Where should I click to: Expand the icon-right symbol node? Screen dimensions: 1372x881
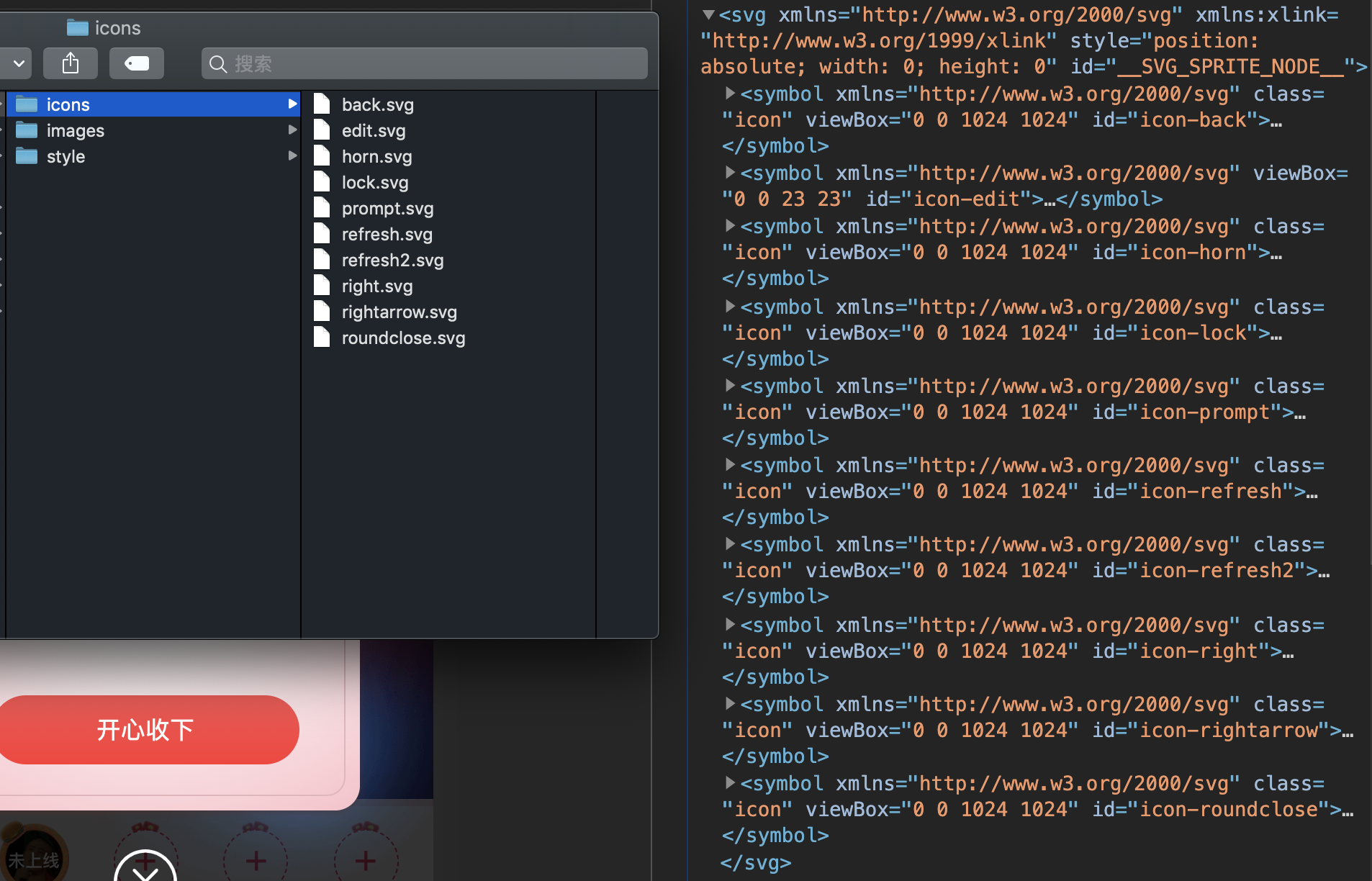730,624
